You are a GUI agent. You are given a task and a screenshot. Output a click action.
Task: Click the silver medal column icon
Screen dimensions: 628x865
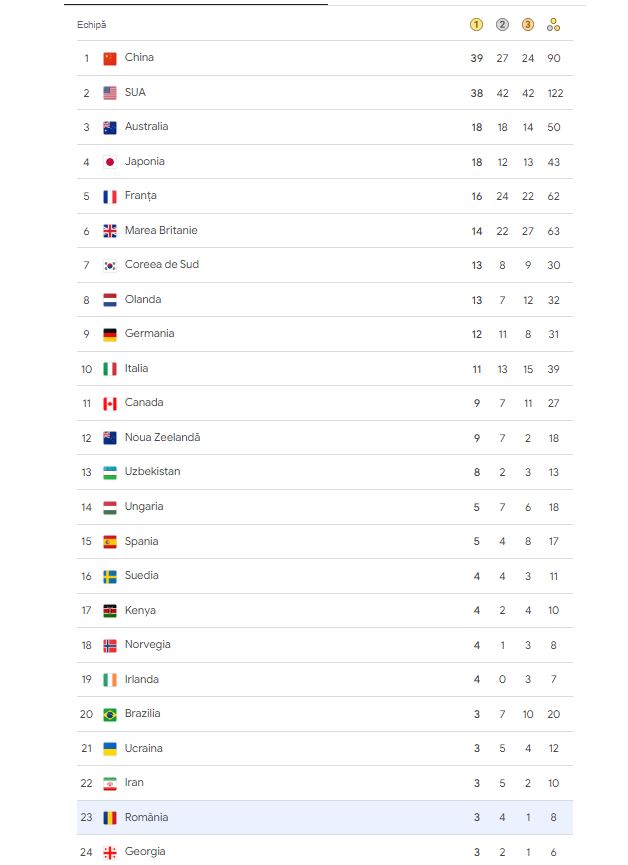tap(502, 25)
